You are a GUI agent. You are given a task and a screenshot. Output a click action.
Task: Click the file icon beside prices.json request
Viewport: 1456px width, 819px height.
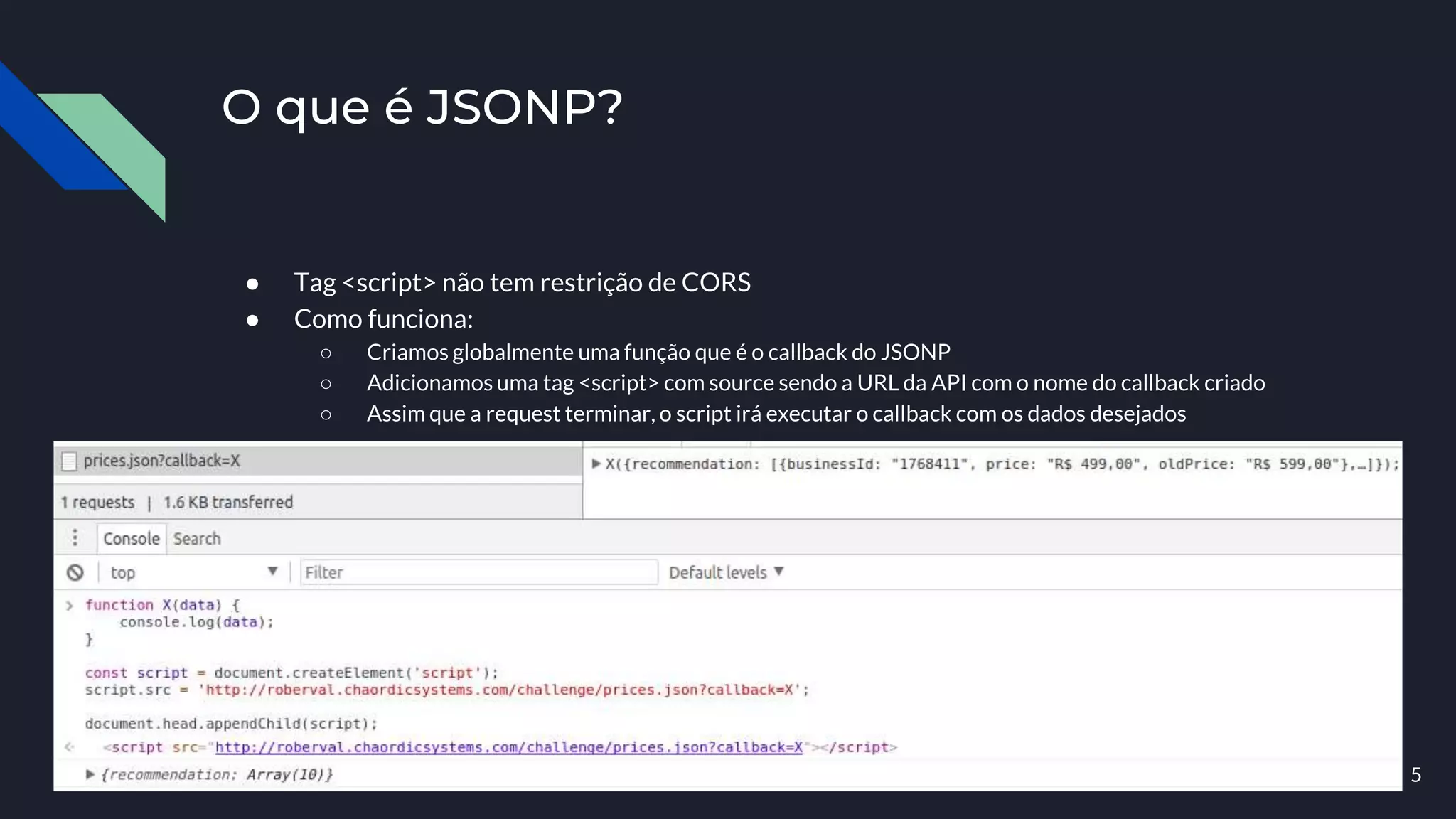tap(69, 461)
